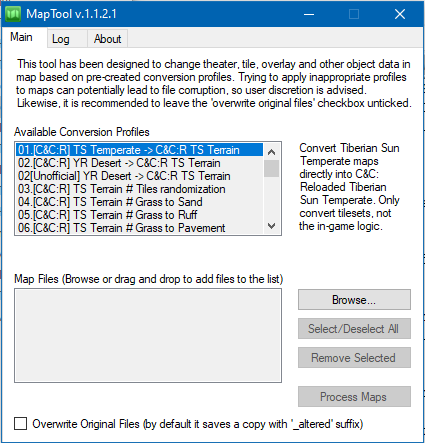Viewport: 425px width, 443px height.
Task: Click profile list scroll down arrow
Action: (x=272, y=226)
